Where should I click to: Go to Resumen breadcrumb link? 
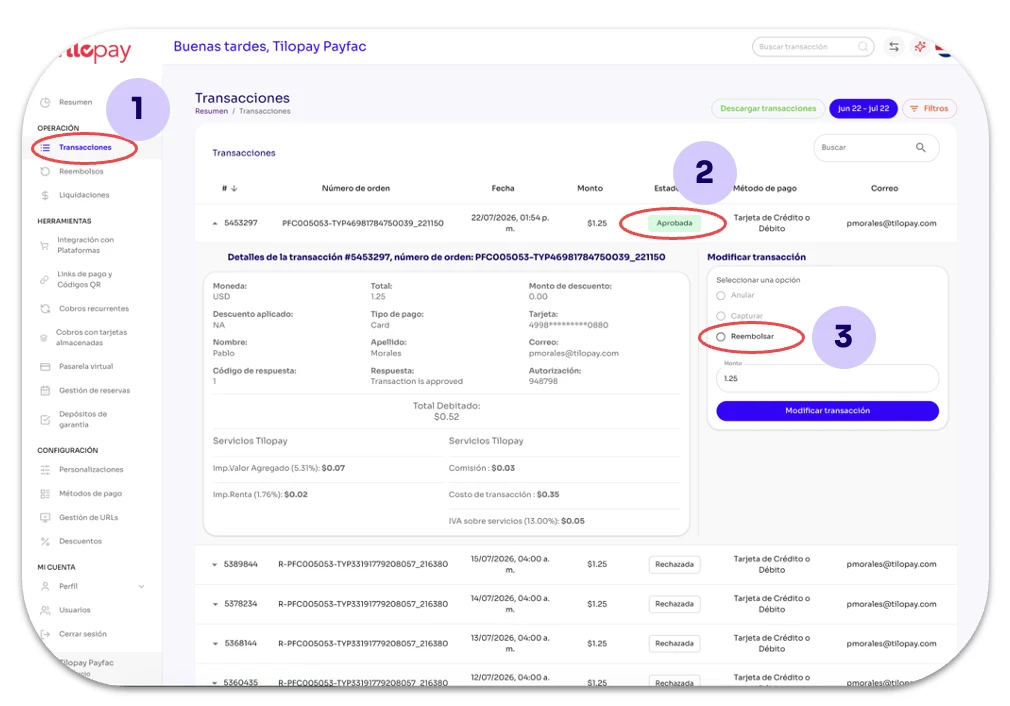tap(211, 111)
